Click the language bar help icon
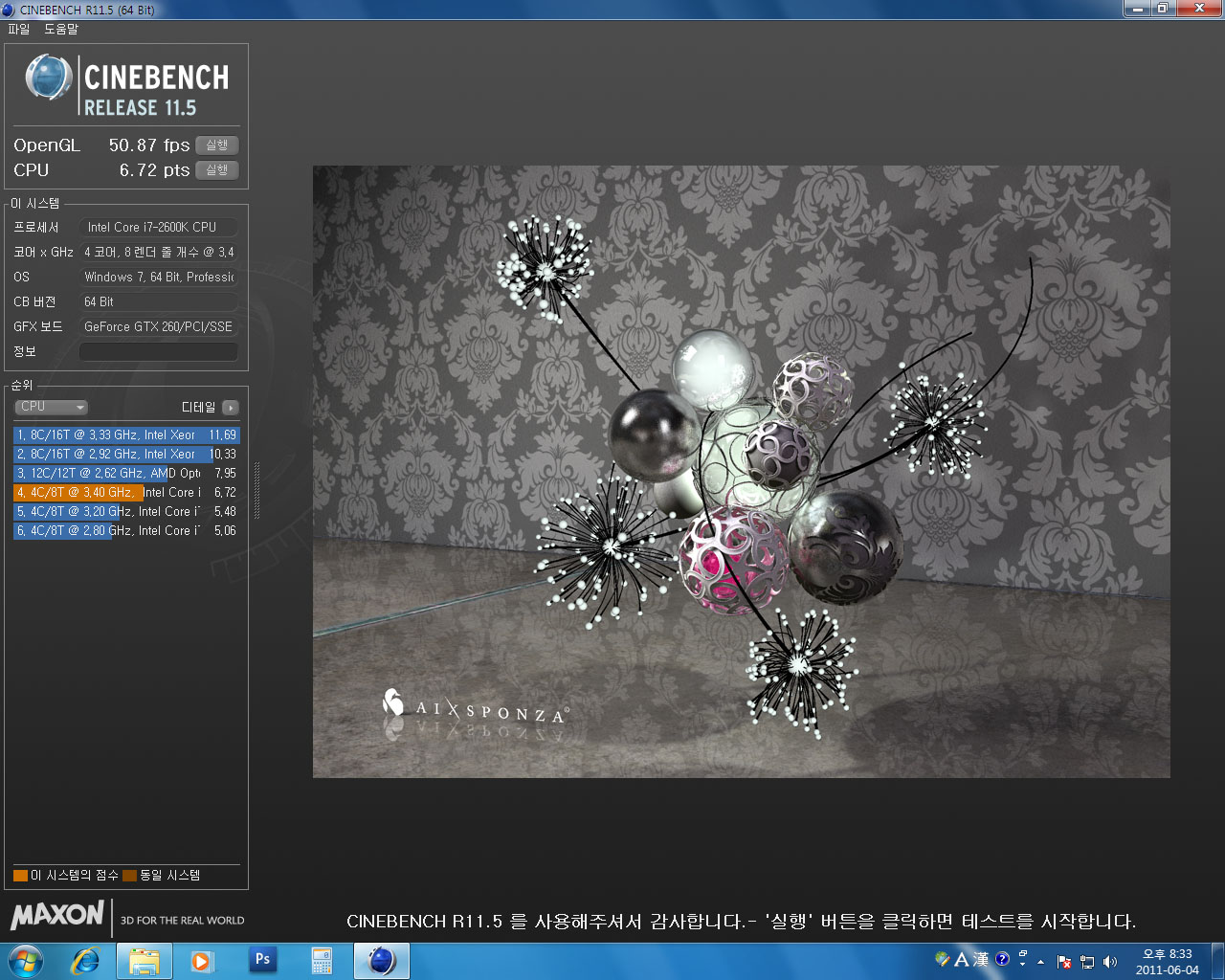 pyautogui.click(x=1002, y=959)
